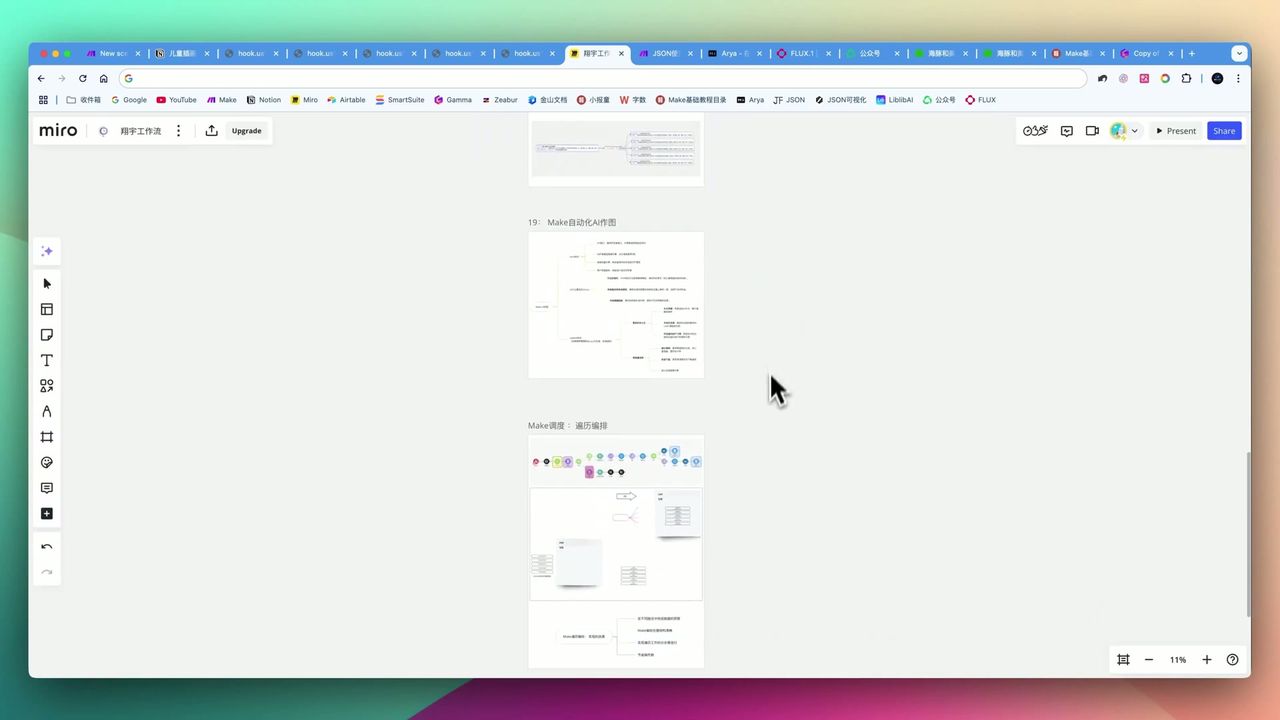This screenshot has width=1280, height=720.
Task: Open the Airtable bookmark
Action: (346, 100)
